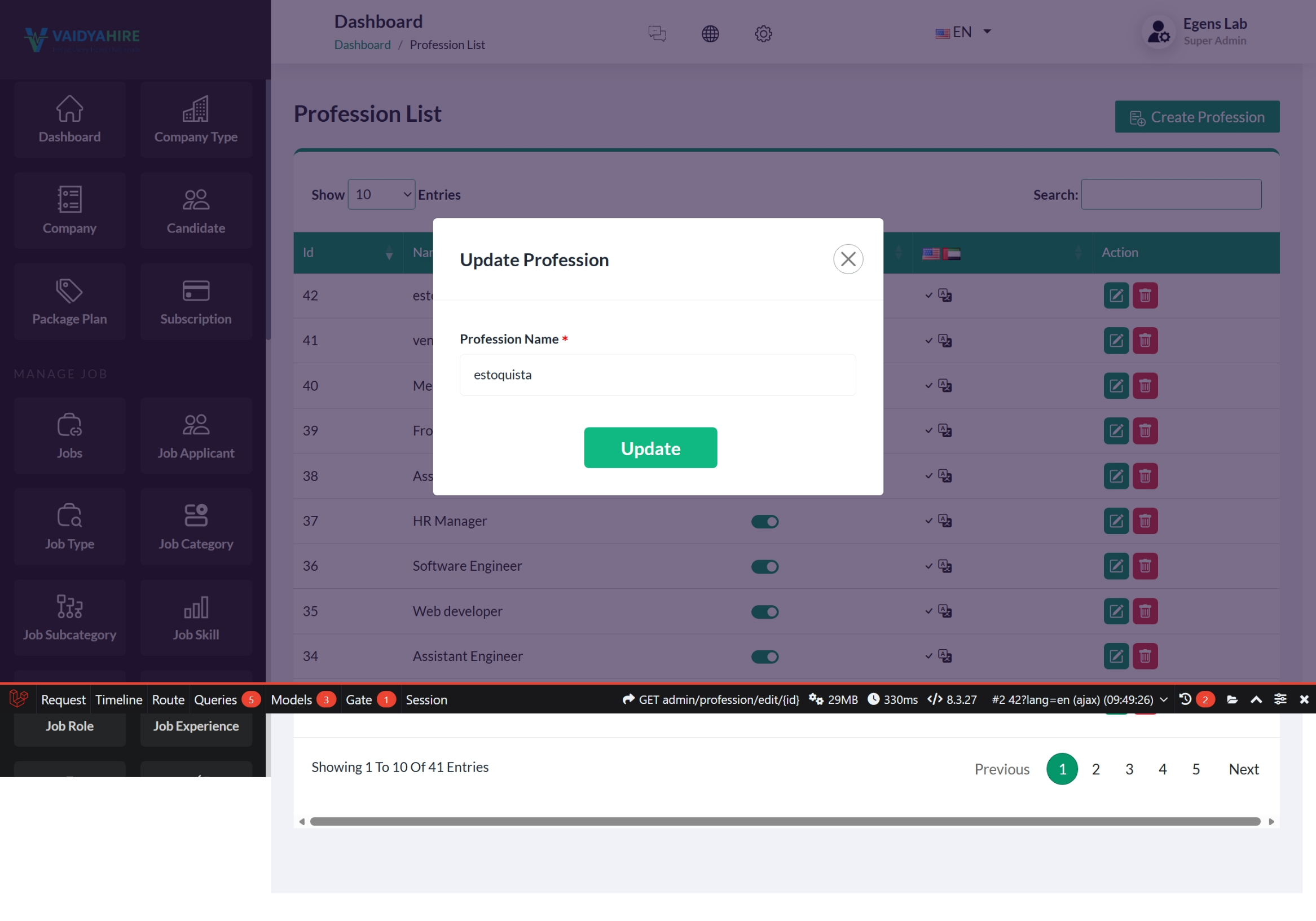Click the globe icon in header
Viewport: 1316px width, 921px height.
pyautogui.click(x=710, y=33)
